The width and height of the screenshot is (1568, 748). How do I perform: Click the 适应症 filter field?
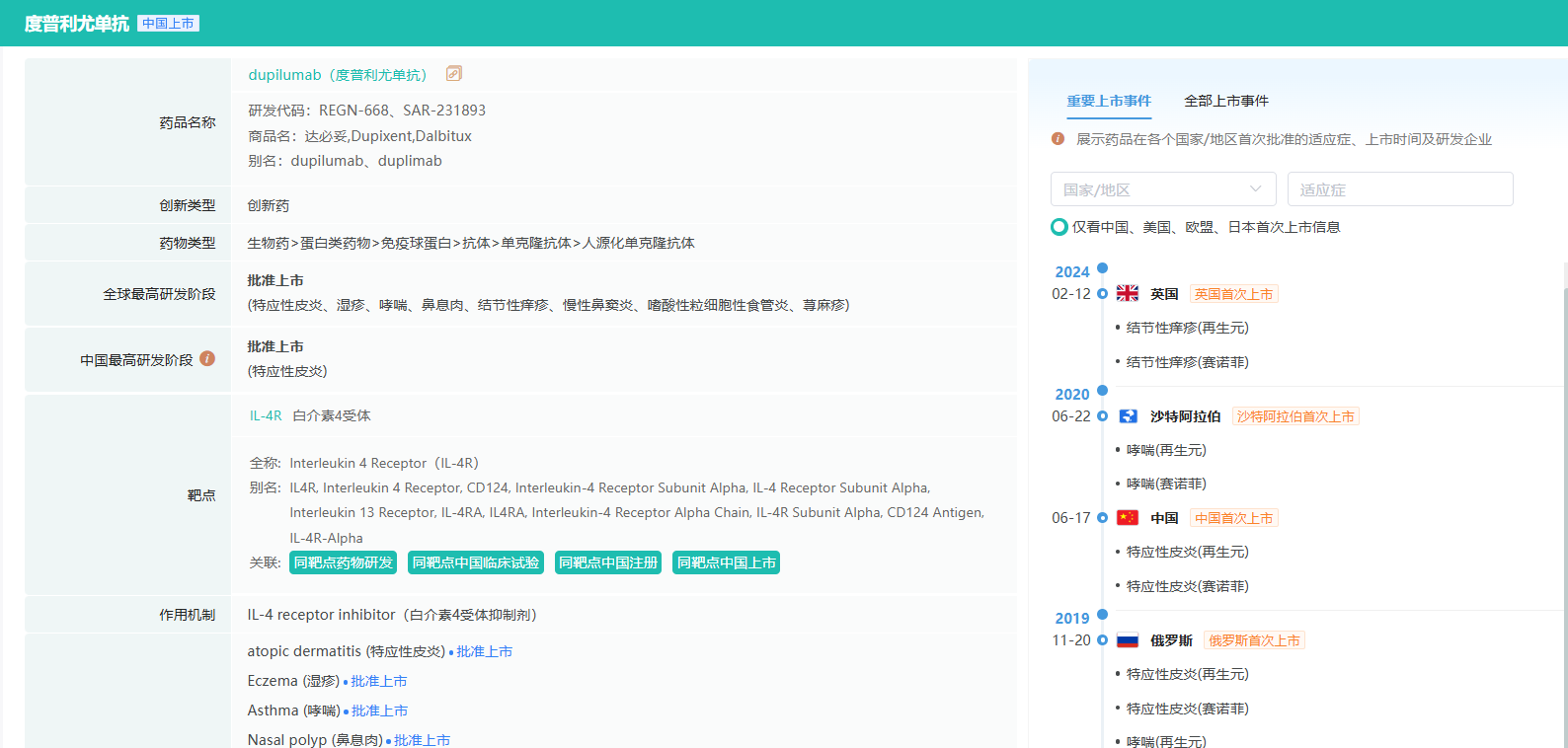tap(1399, 189)
